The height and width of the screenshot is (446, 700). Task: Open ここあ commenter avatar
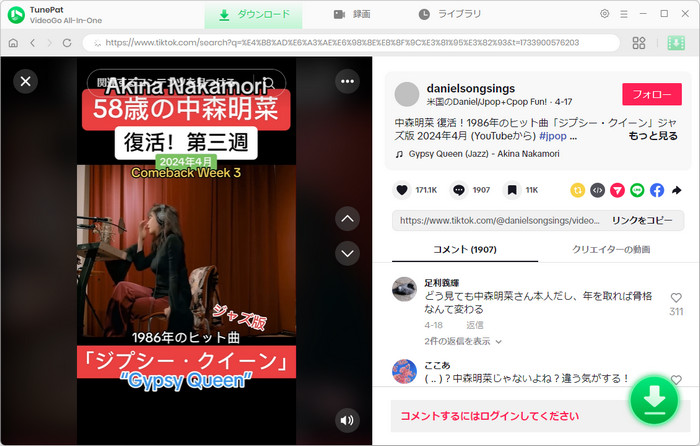pos(404,371)
